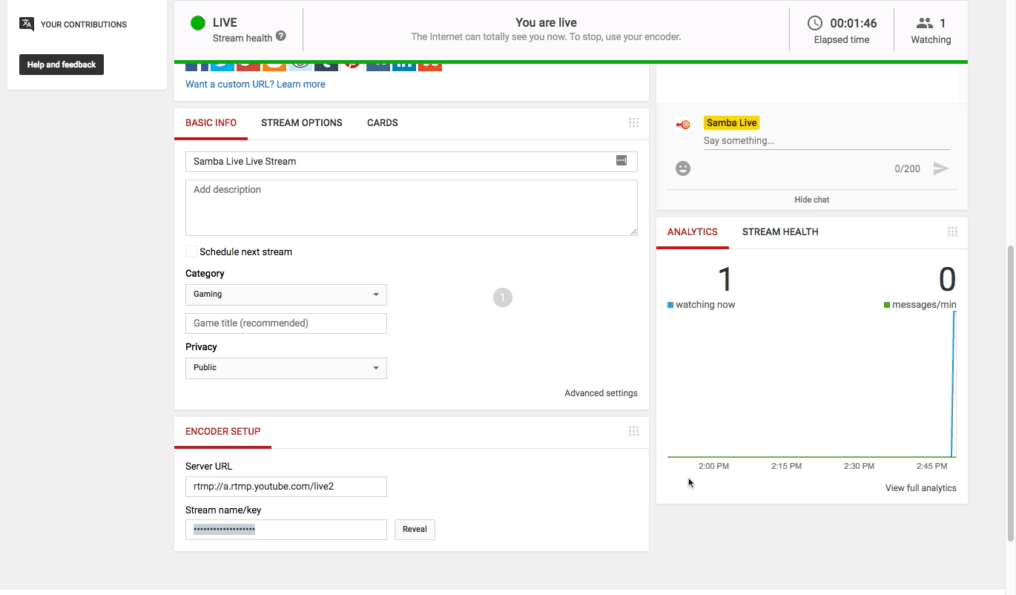The height and width of the screenshot is (595, 1016).
Task: Click the green messages/min legend square
Action: pyautogui.click(x=887, y=305)
